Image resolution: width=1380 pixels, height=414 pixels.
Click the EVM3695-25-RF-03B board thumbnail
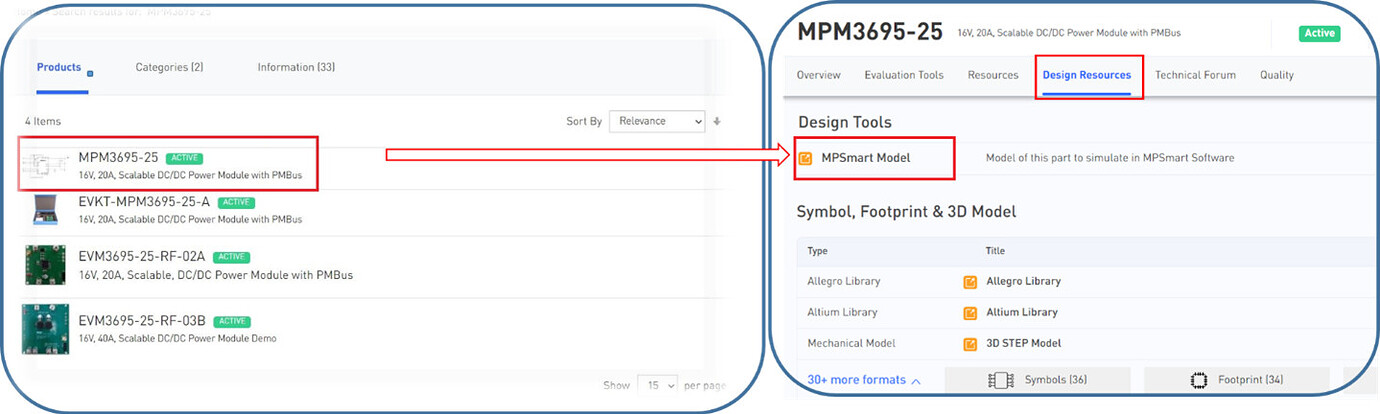click(x=45, y=330)
